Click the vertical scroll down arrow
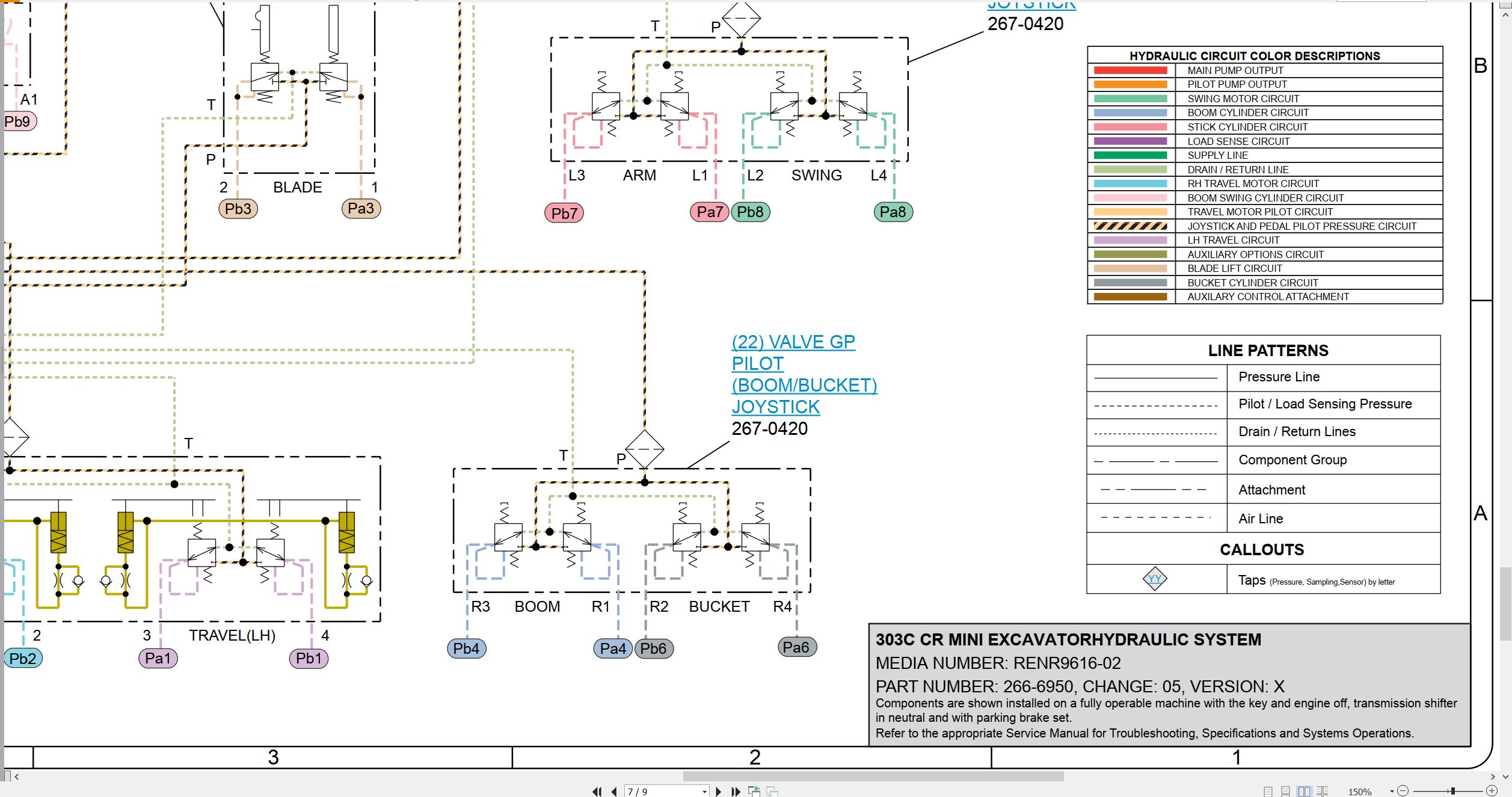Image resolution: width=1512 pixels, height=797 pixels. (1507, 777)
